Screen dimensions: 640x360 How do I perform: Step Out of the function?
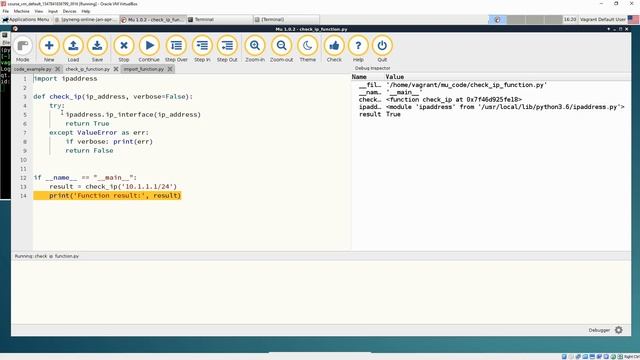227,49
